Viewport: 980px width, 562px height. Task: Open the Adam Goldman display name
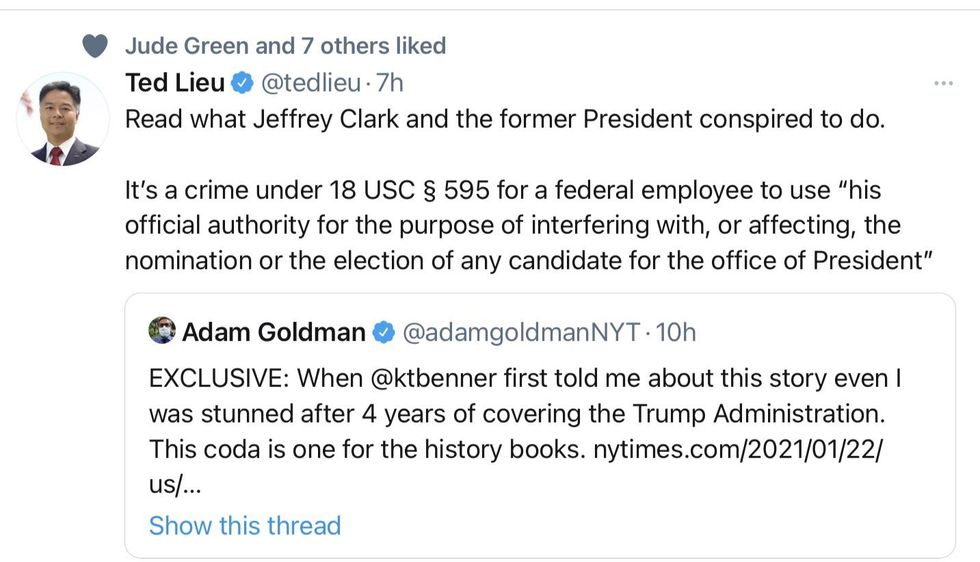pyautogui.click(x=273, y=332)
